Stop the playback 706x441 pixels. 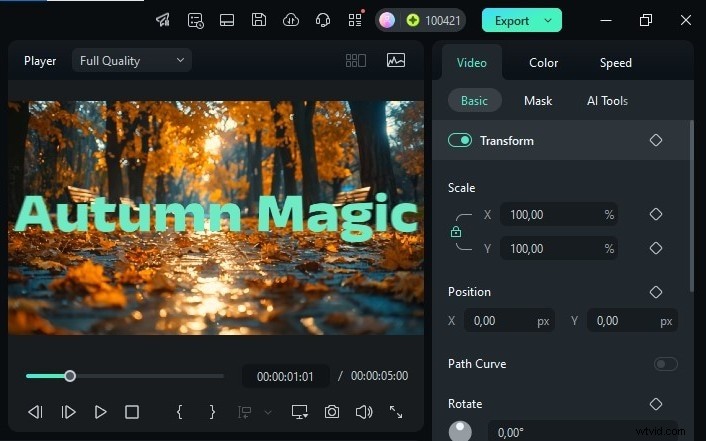132,412
